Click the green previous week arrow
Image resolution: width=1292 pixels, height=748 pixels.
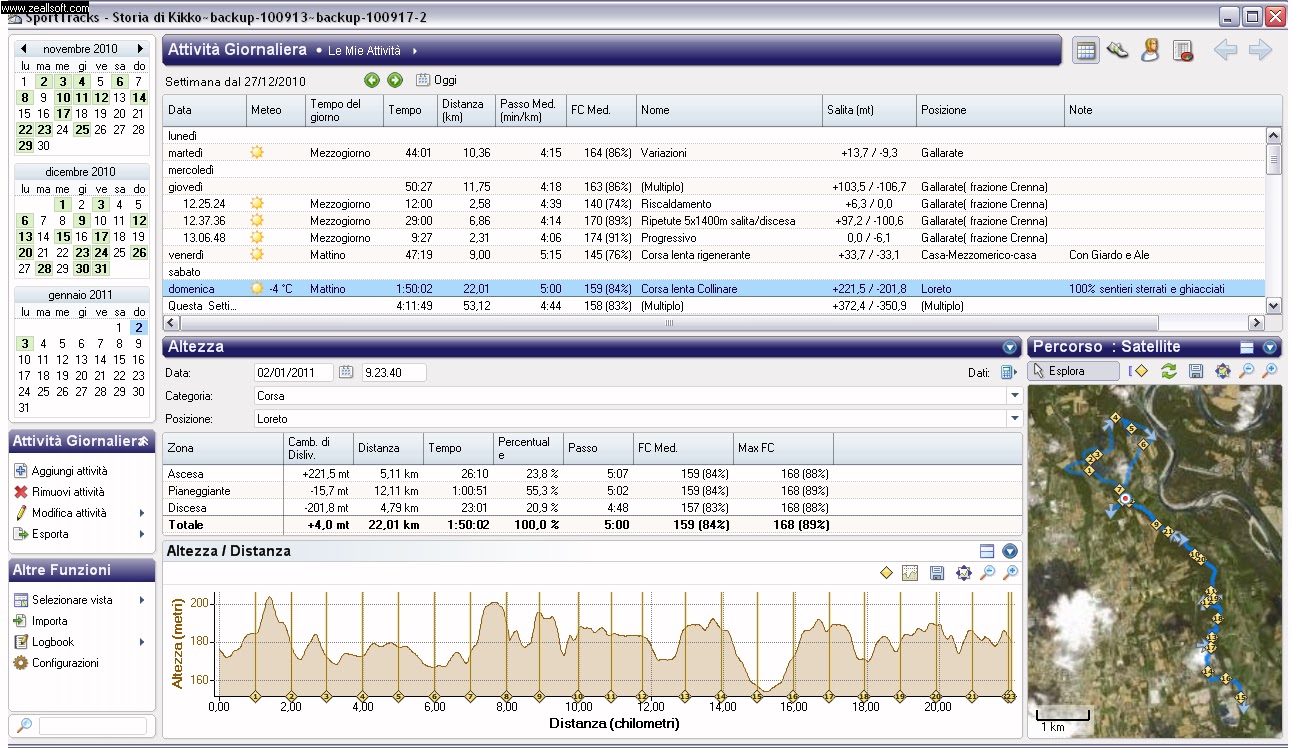coord(372,80)
